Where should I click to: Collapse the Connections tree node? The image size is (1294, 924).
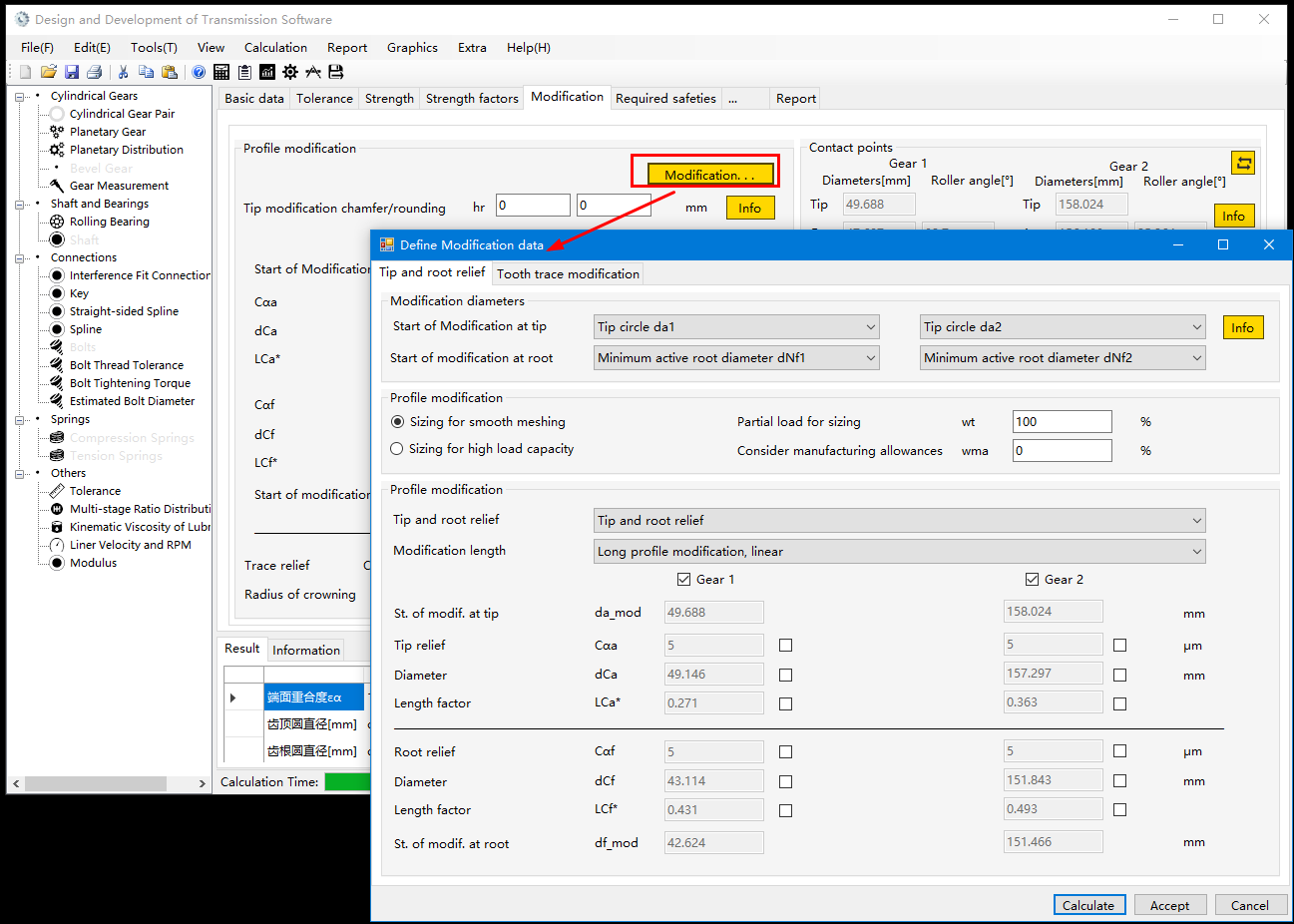pyautogui.click(x=19, y=258)
